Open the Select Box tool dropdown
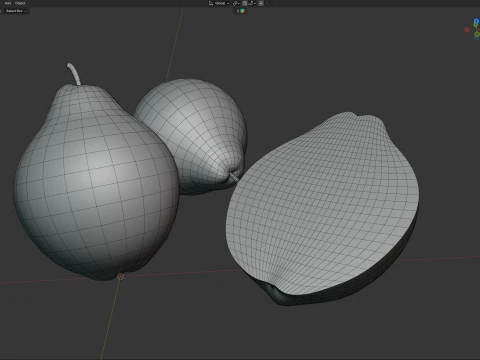This screenshot has width=480, height=360. point(15,11)
